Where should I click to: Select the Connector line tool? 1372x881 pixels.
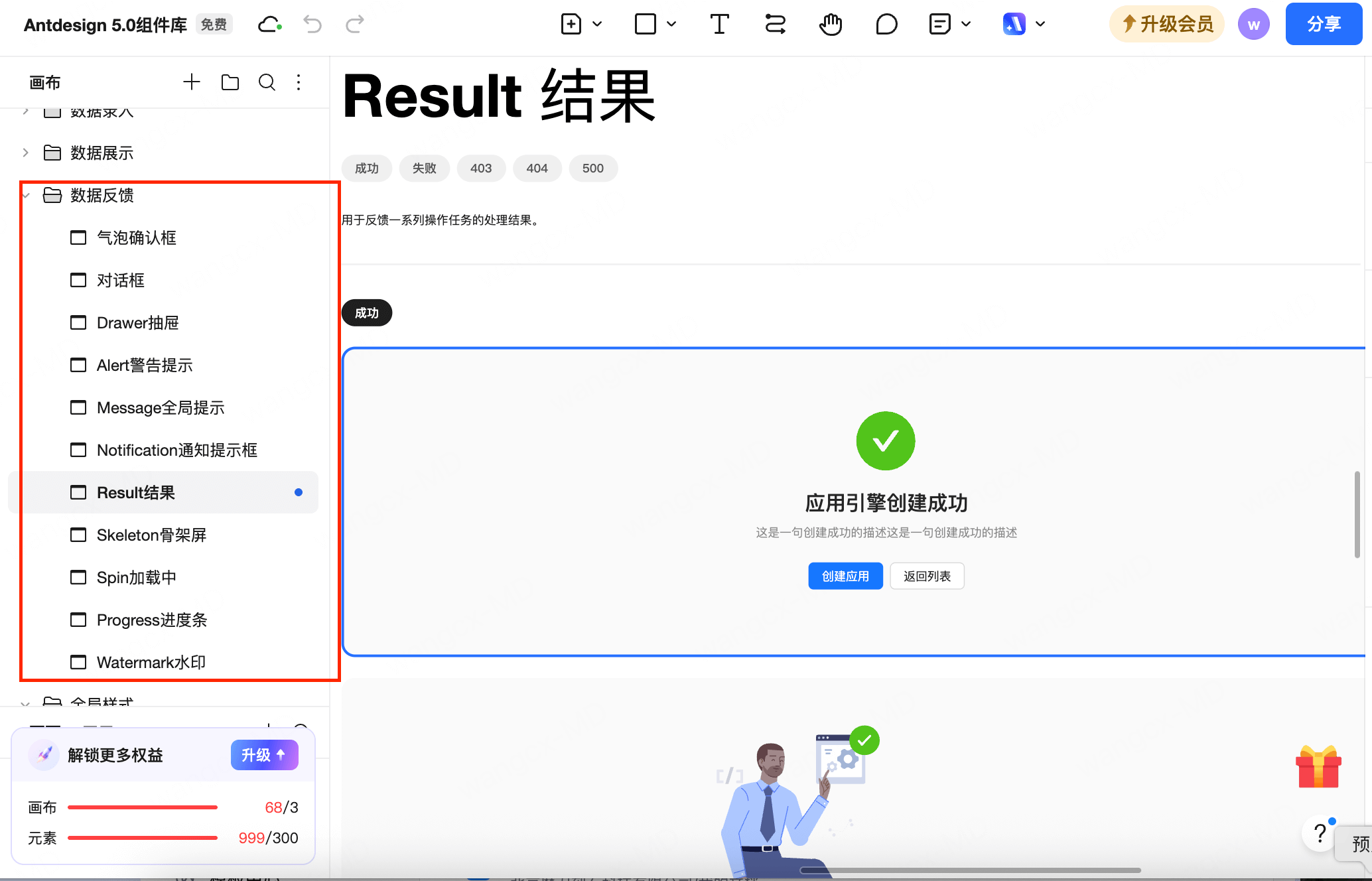(x=775, y=24)
